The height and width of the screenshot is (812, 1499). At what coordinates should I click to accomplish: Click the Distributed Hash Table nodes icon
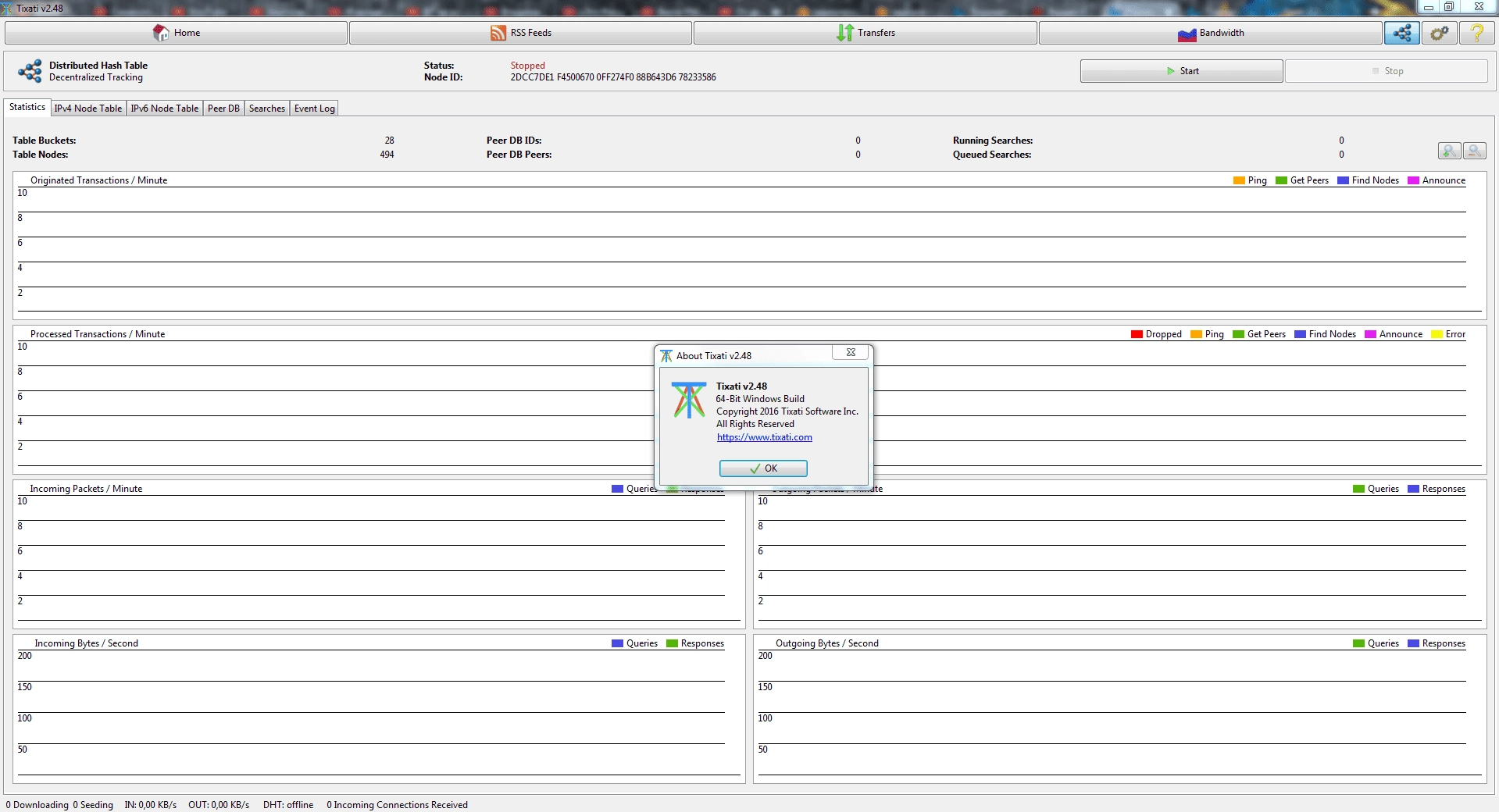[30, 71]
